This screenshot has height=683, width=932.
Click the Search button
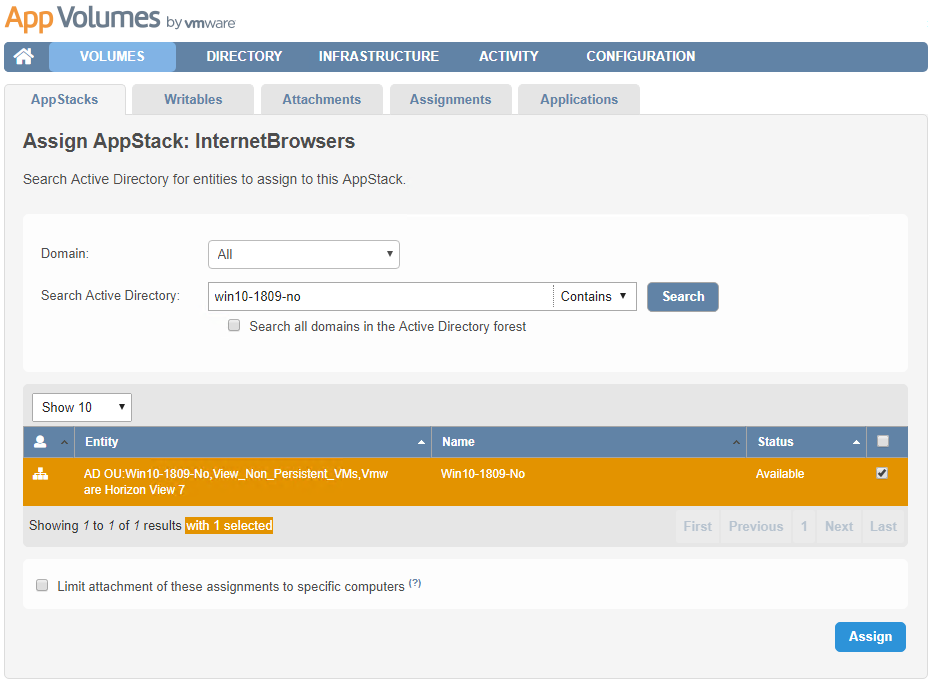(x=682, y=296)
